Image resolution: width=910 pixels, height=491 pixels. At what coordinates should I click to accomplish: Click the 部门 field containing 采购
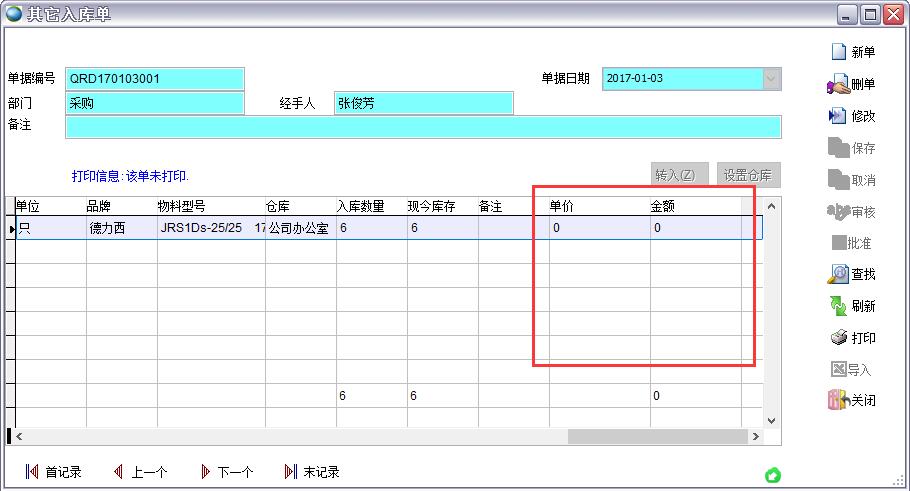pyautogui.click(x=154, y=103)
